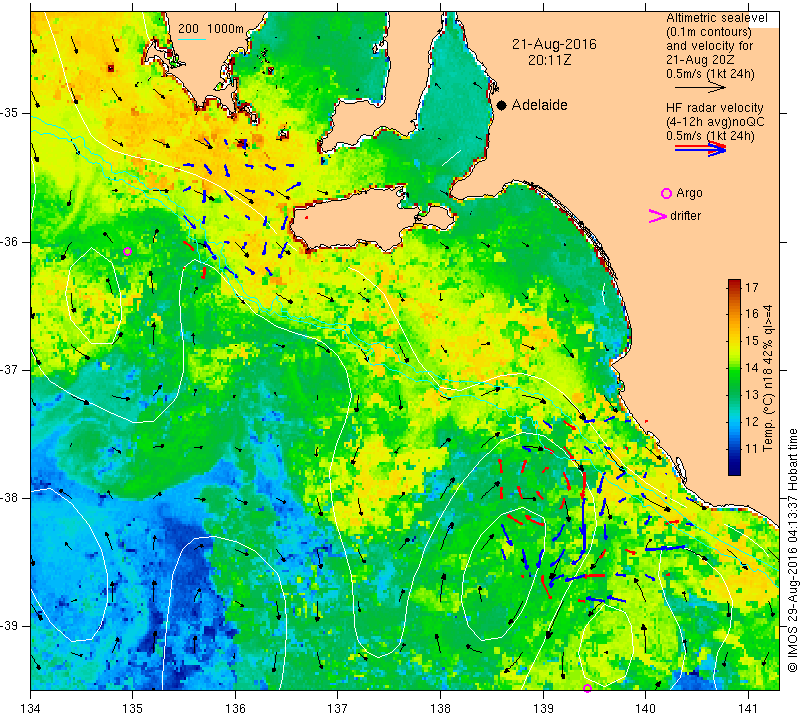Click the Argo float marker at bottom near 139.4
Screen dimensions: 800x720
(x=587, y=688)
